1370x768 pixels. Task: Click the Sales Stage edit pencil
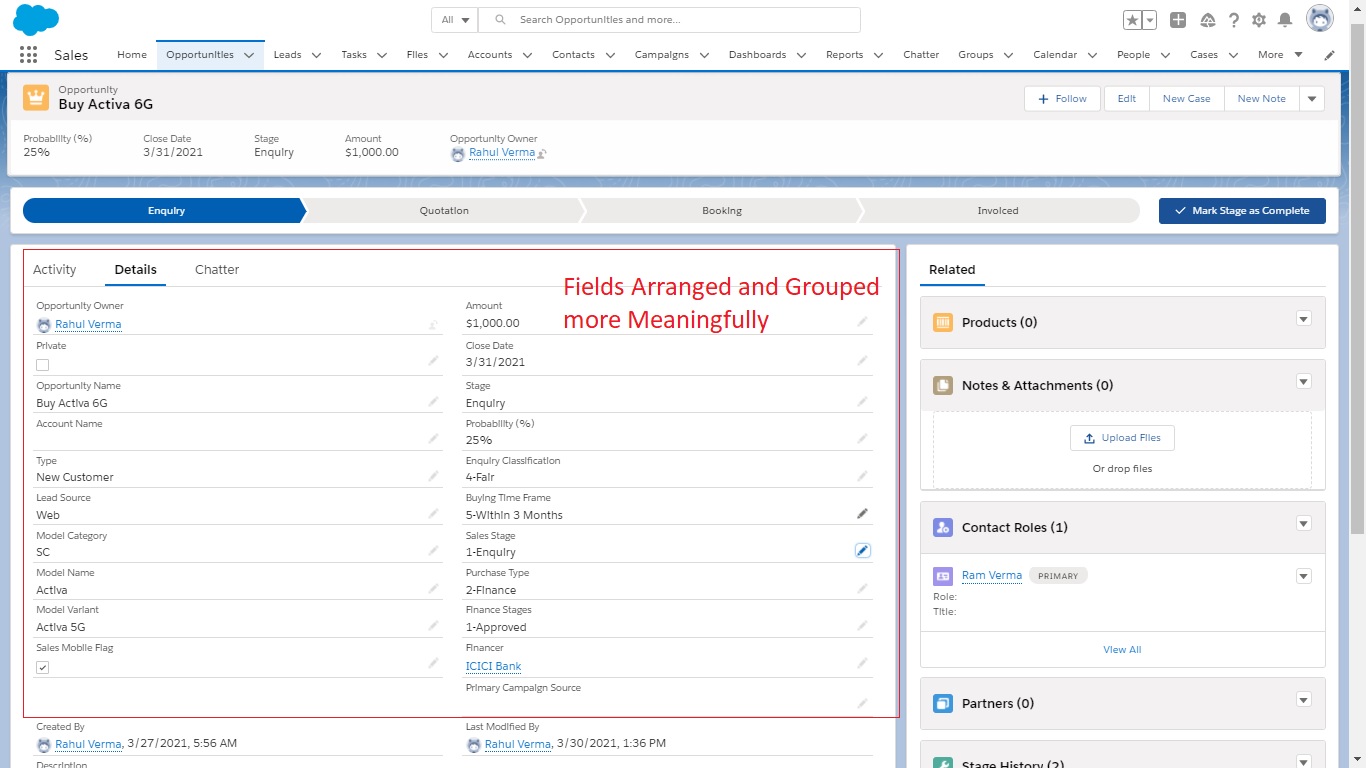pyautogui.click(x=862, y=551)
